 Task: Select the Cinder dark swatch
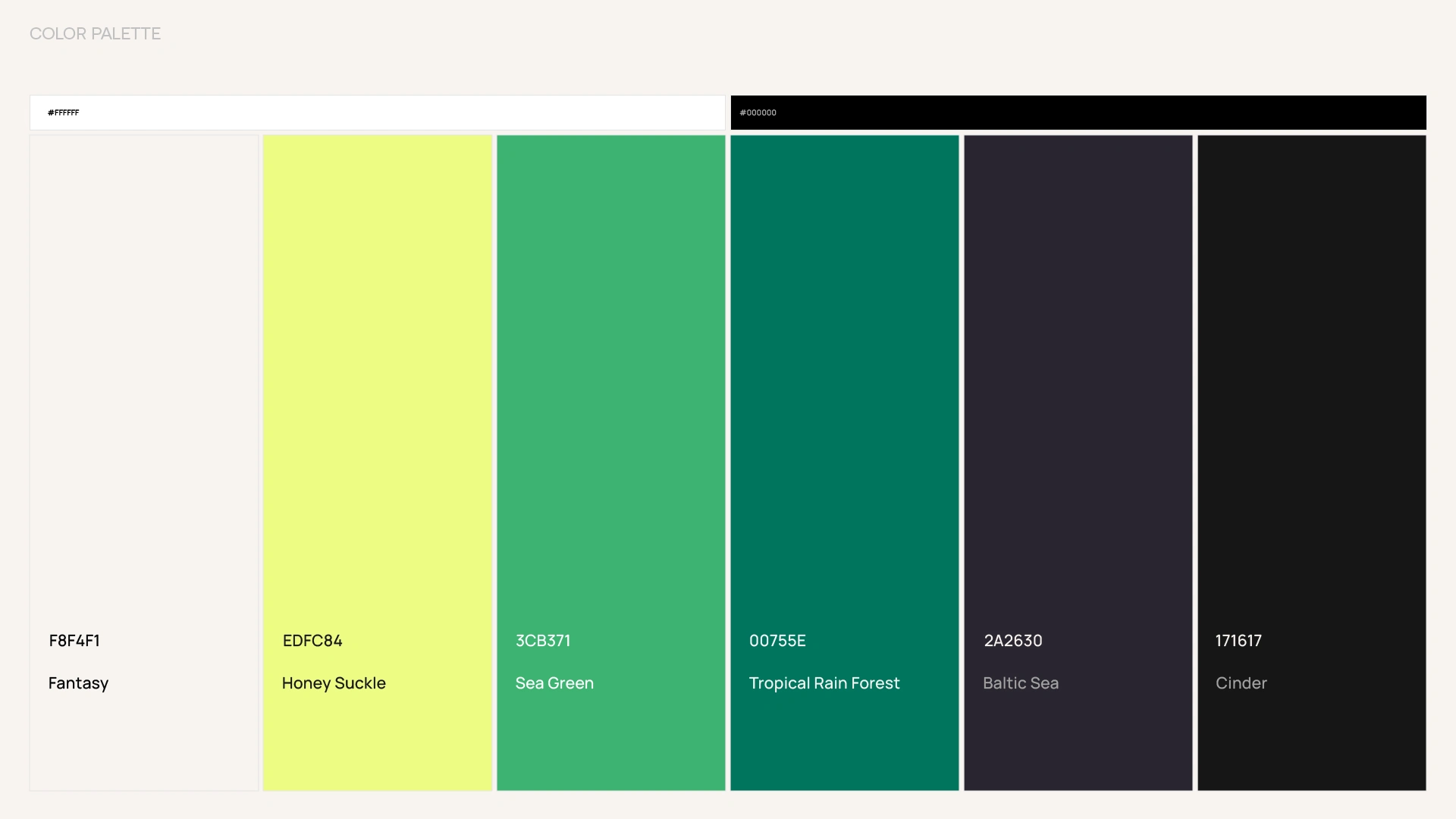coord(1312,379)
